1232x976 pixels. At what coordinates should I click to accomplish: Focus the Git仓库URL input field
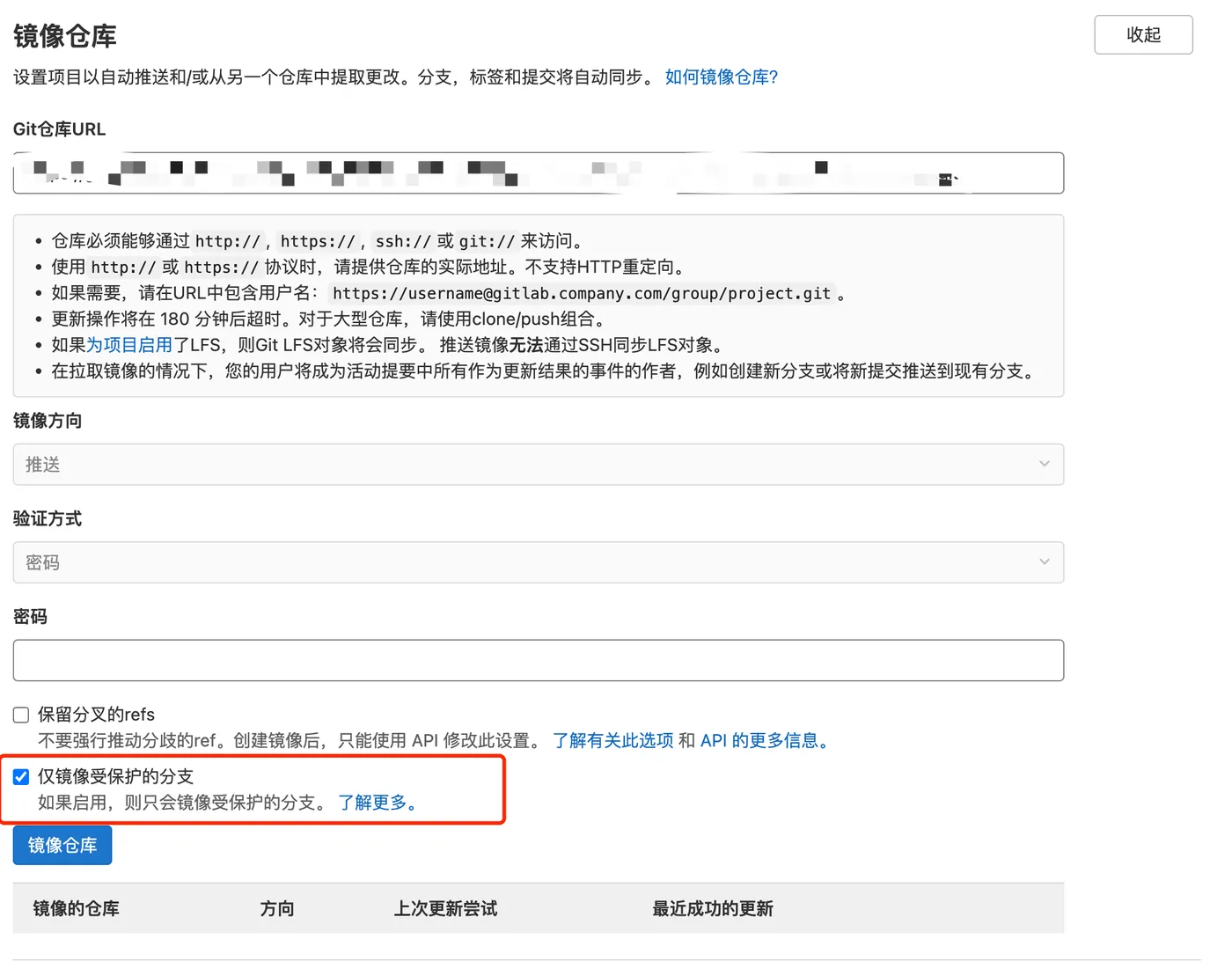coord(538,173)
